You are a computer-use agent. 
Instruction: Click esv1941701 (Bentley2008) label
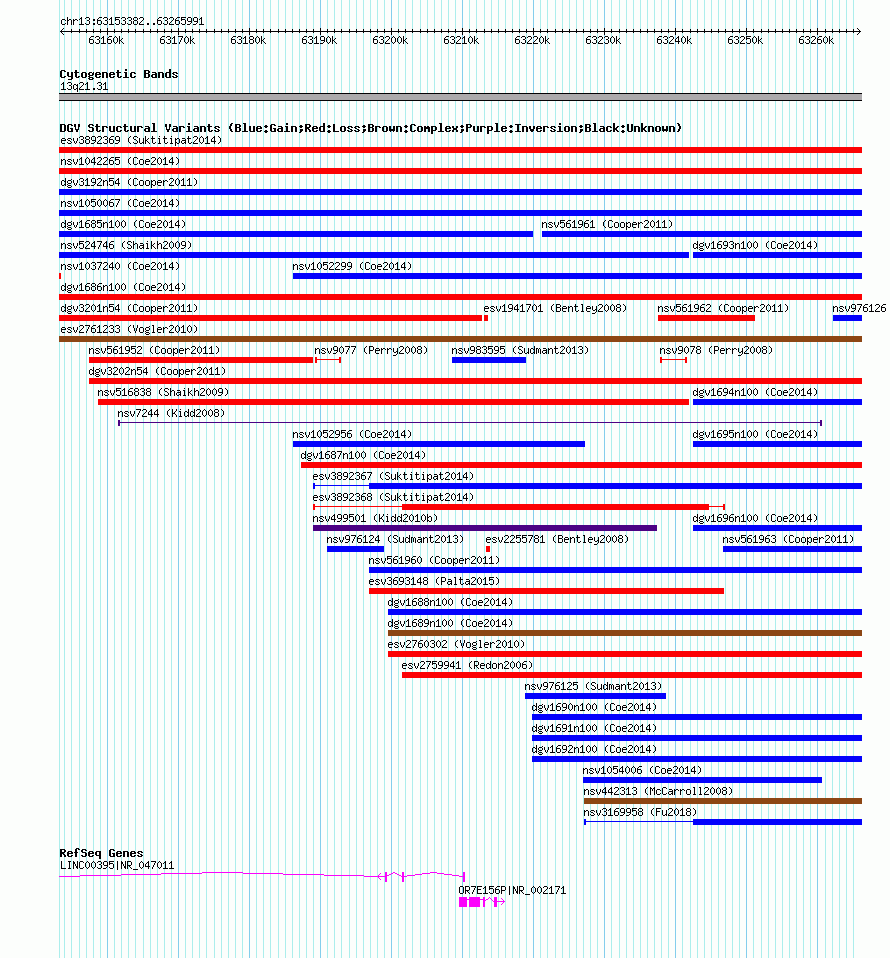[x=555, y=308]
